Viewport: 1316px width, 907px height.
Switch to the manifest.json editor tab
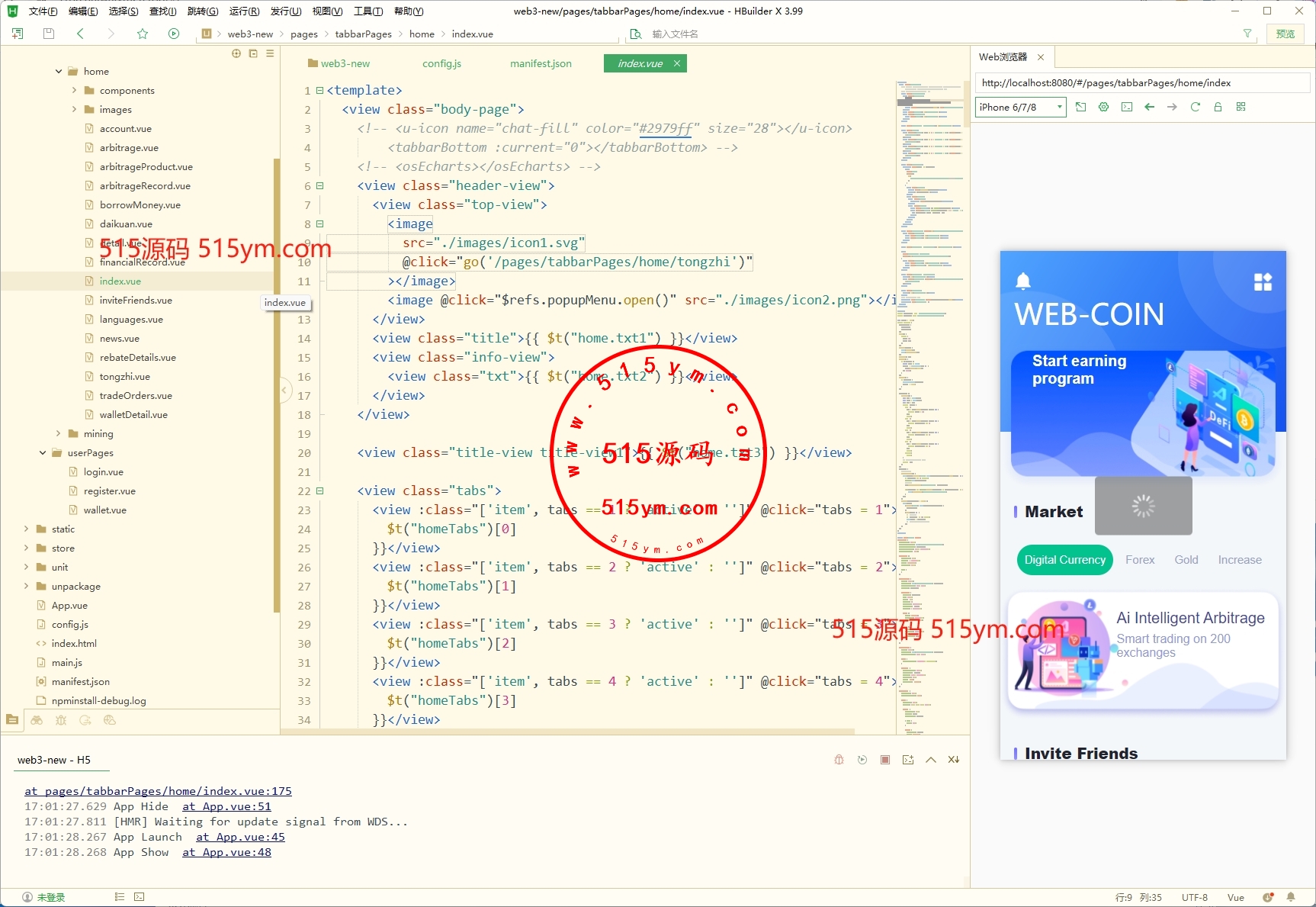(x=541, y=64)
